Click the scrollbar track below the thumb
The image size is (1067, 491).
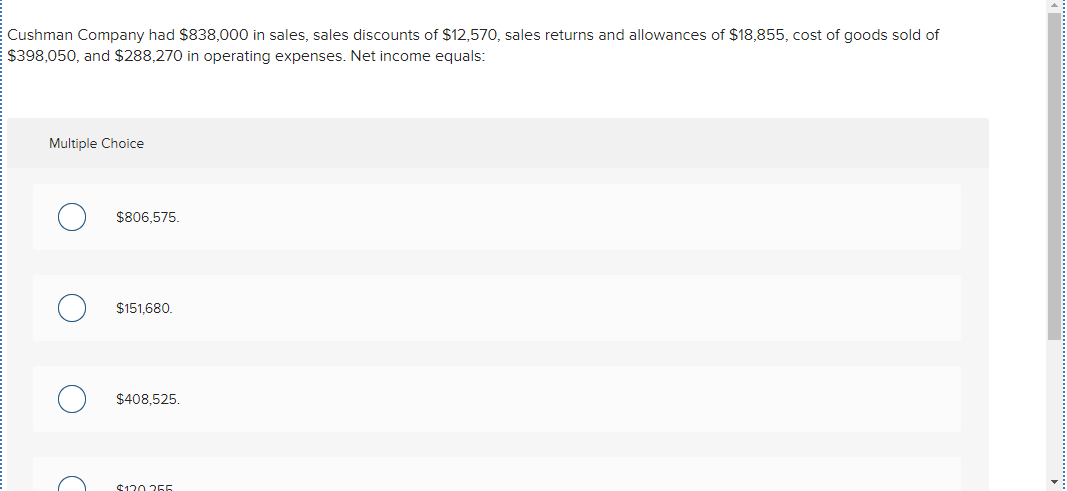click(1054, 410)
